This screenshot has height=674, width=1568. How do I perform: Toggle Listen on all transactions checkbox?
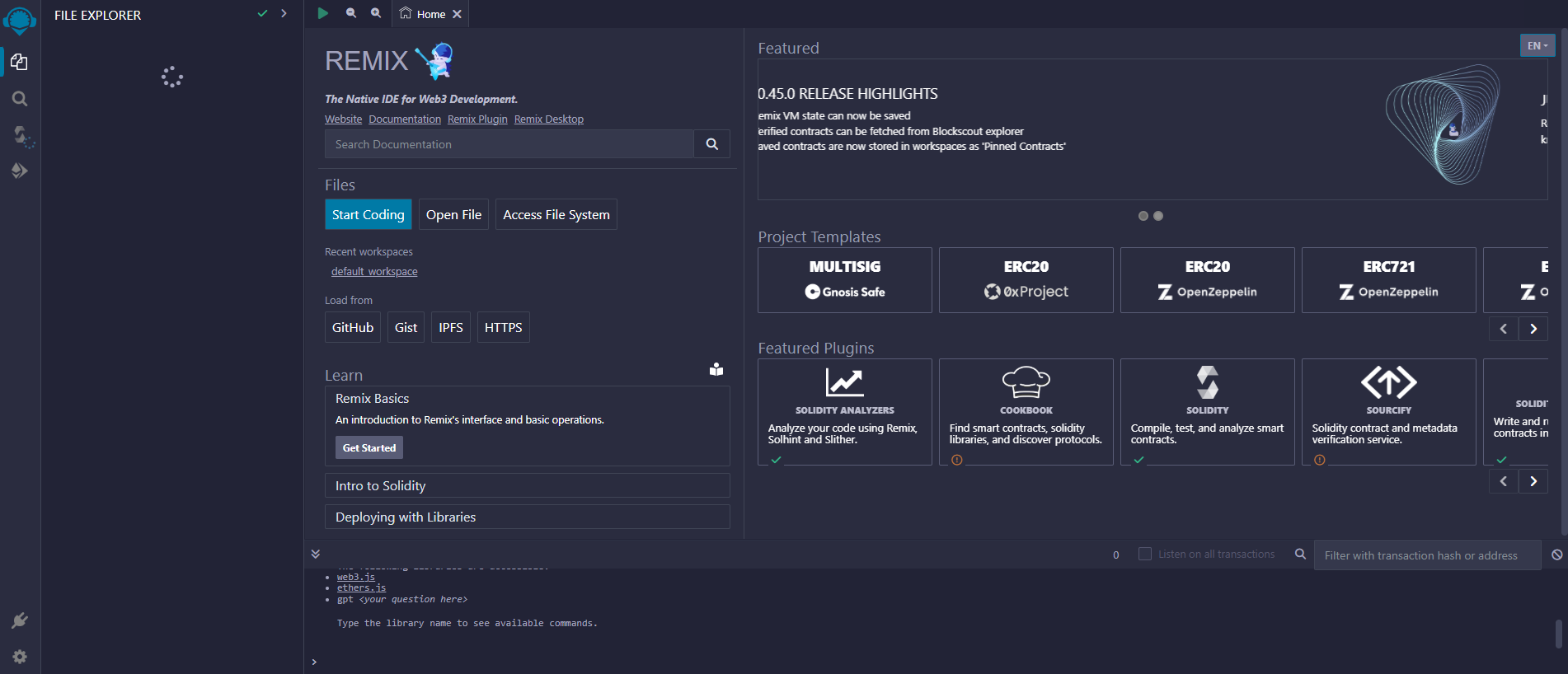click(x=1144, y=554)
